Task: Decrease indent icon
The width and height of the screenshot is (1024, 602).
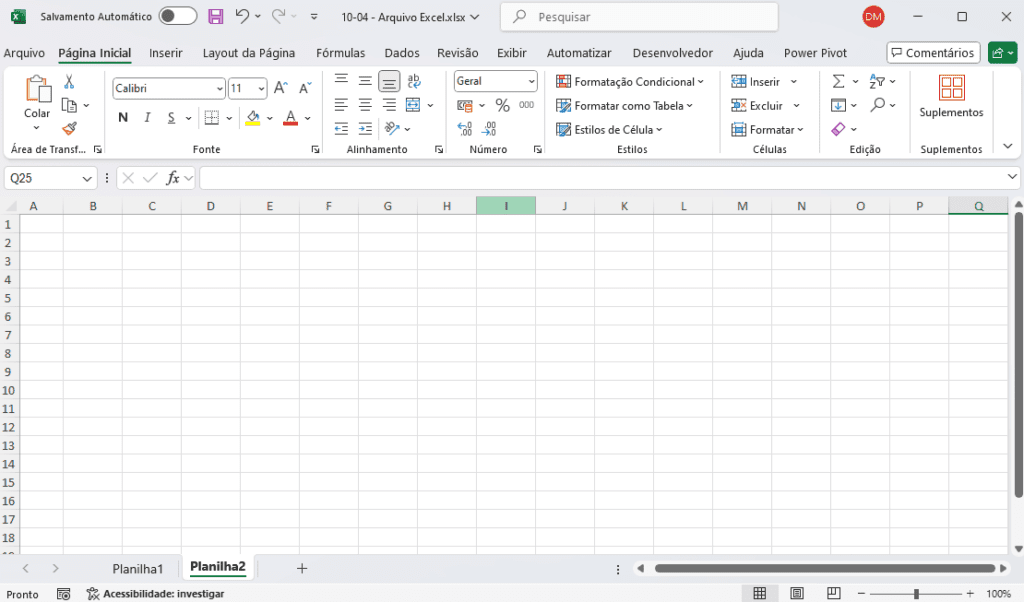Action: tap(341, 129)
